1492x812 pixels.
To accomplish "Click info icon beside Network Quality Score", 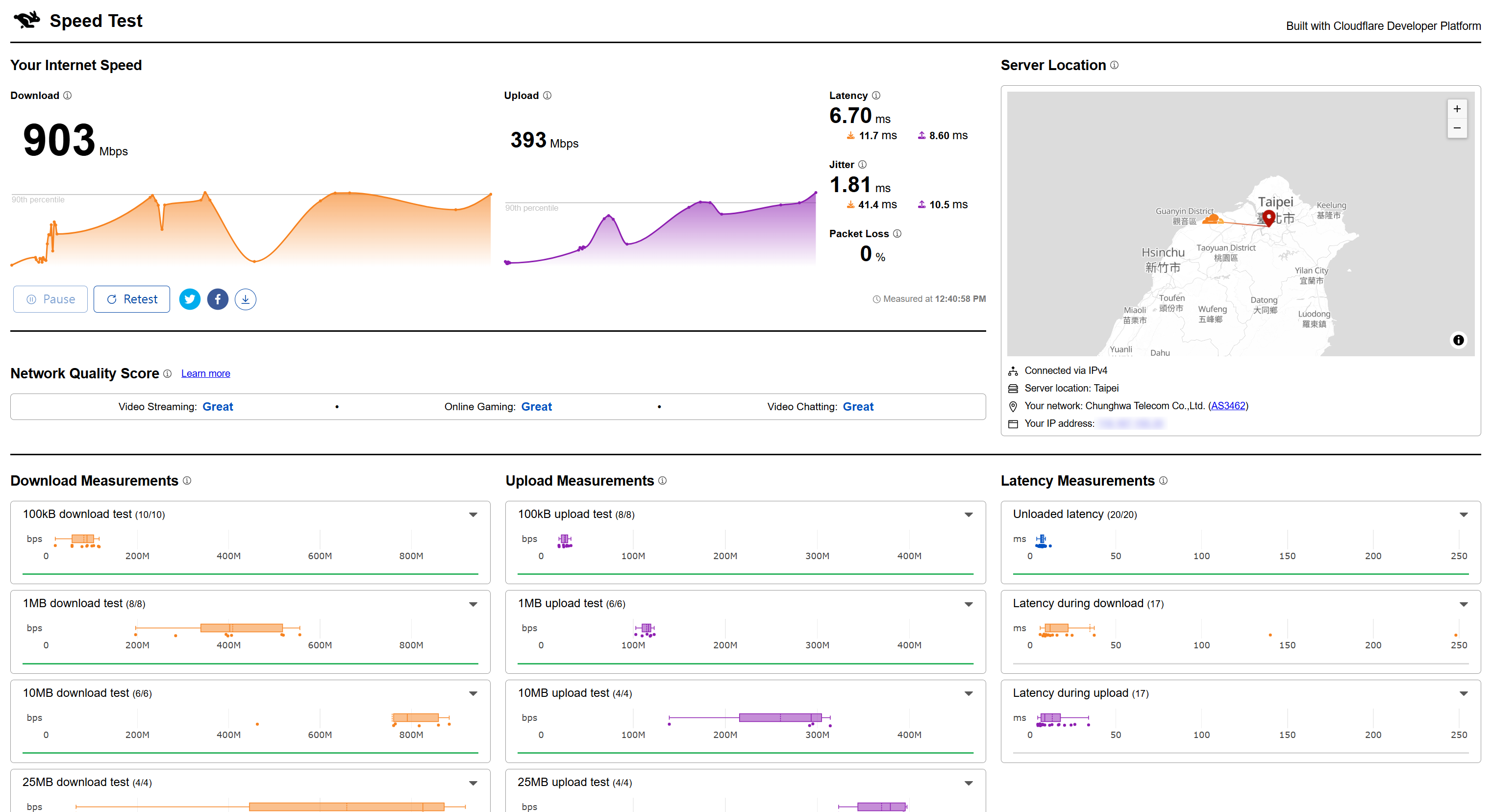I will coord(168,373).
